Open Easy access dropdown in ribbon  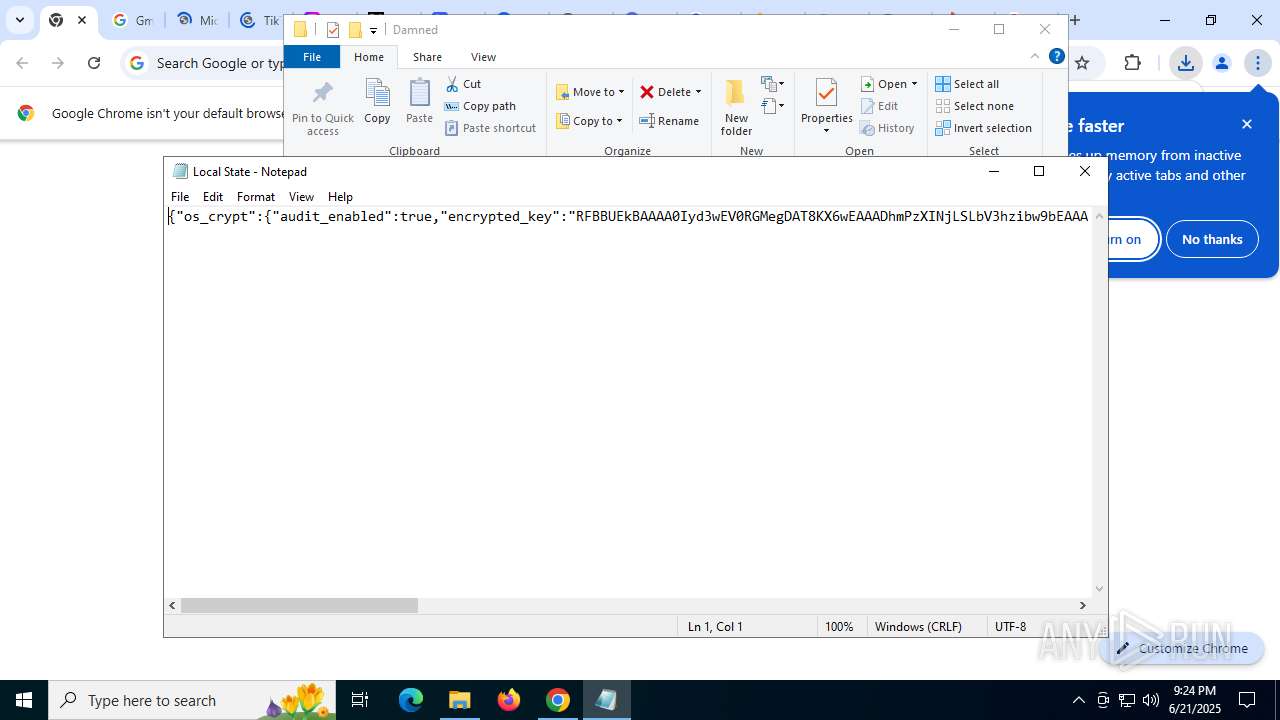(773, 105)
